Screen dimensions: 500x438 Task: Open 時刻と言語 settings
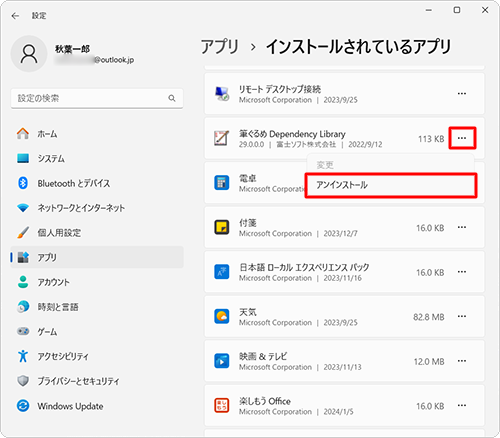click(97, 307)
